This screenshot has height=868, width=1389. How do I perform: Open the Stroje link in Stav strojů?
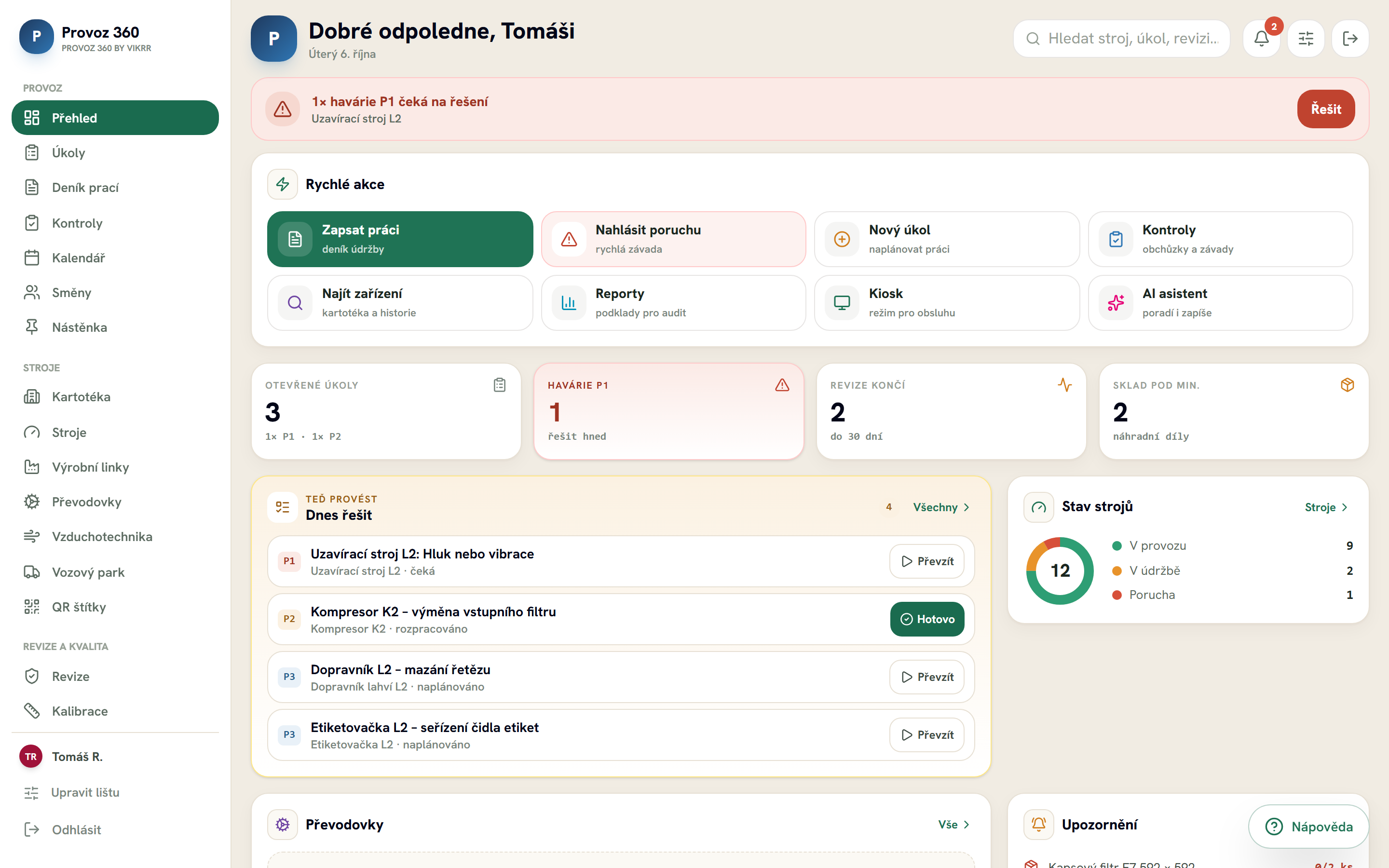click(x=1326, y=507)
